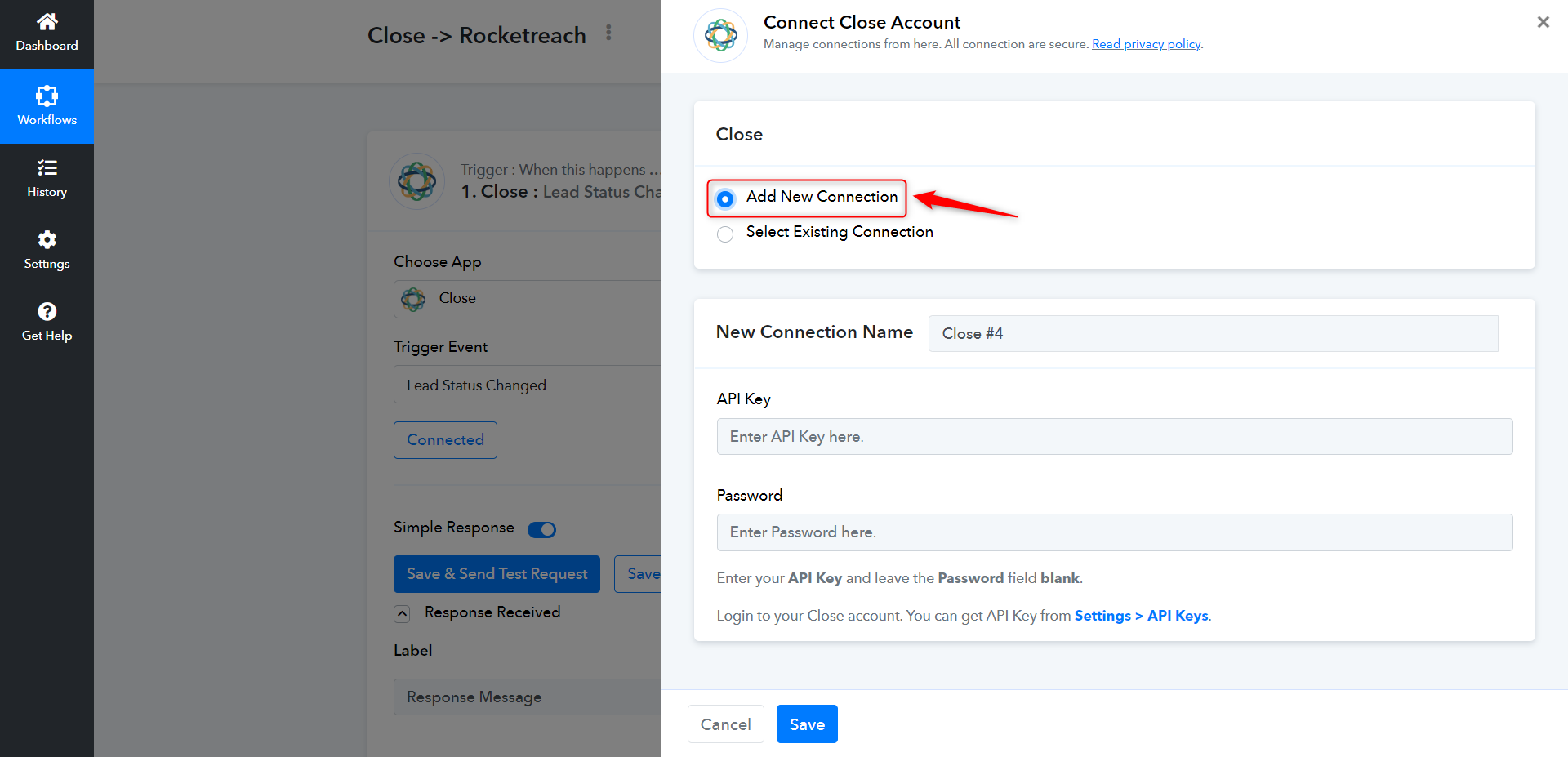Click Save & Send Test Request
This screenshot has height=757, width=1568.
(x=497, y=574)
